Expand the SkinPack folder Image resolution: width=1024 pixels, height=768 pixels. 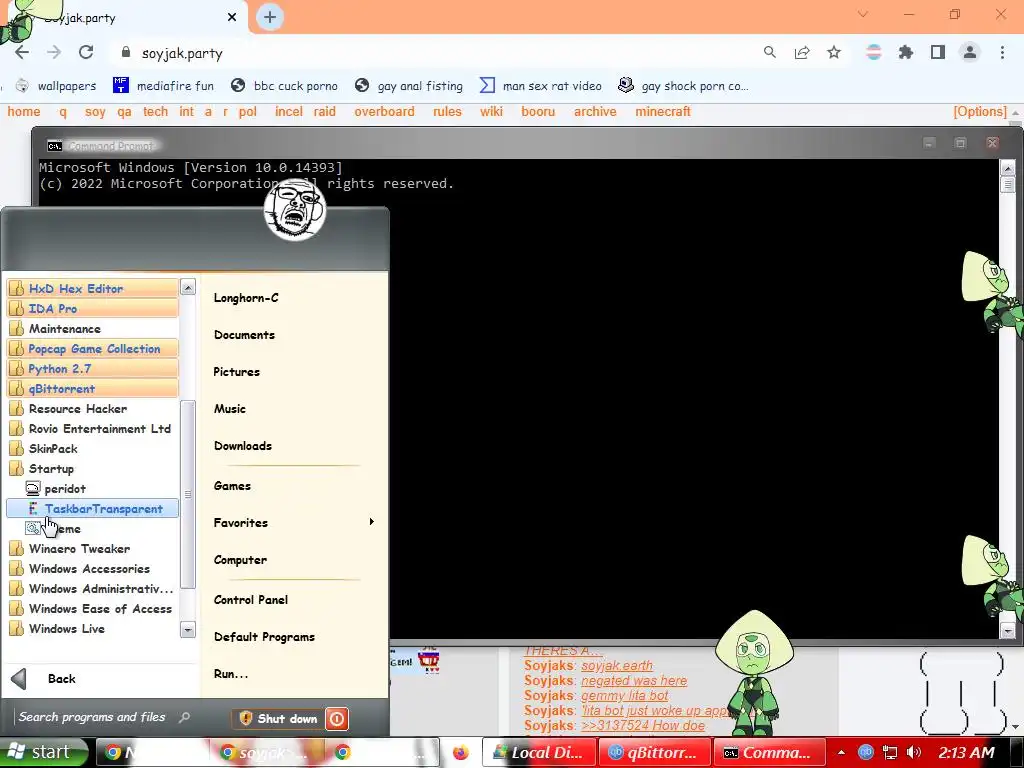click(x=93, y=449)
